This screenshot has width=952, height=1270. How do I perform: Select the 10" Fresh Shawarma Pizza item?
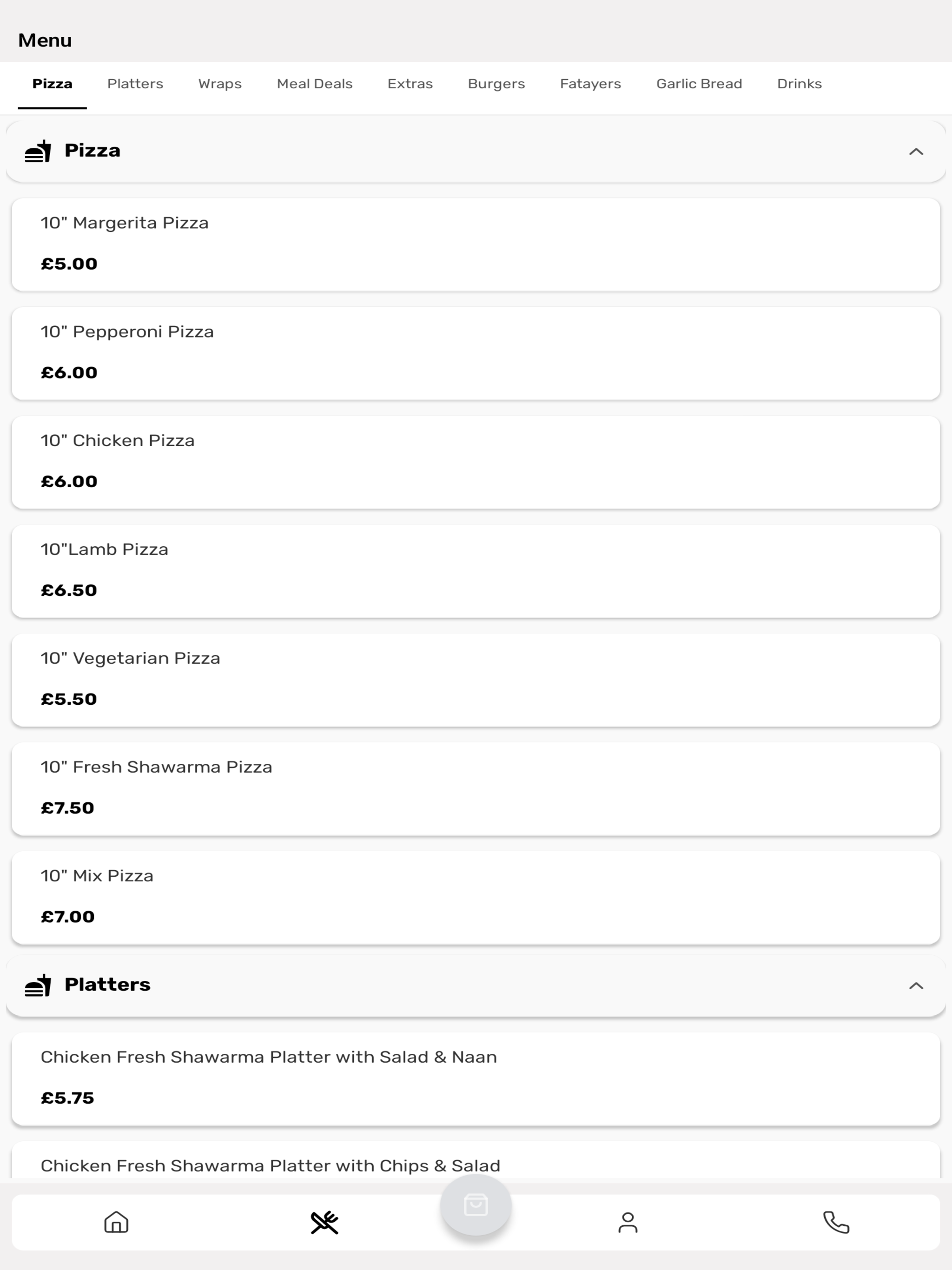point(476,789)
